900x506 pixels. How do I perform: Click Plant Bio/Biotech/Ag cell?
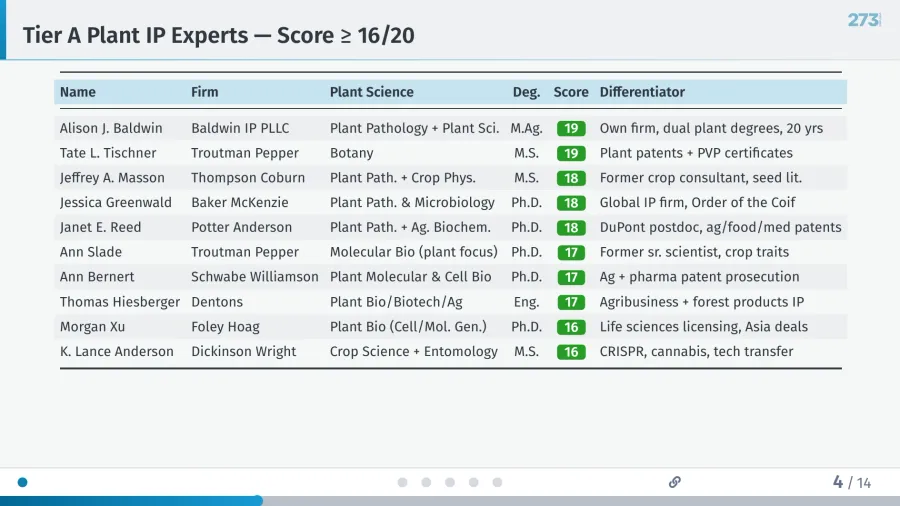coord(396,302)
